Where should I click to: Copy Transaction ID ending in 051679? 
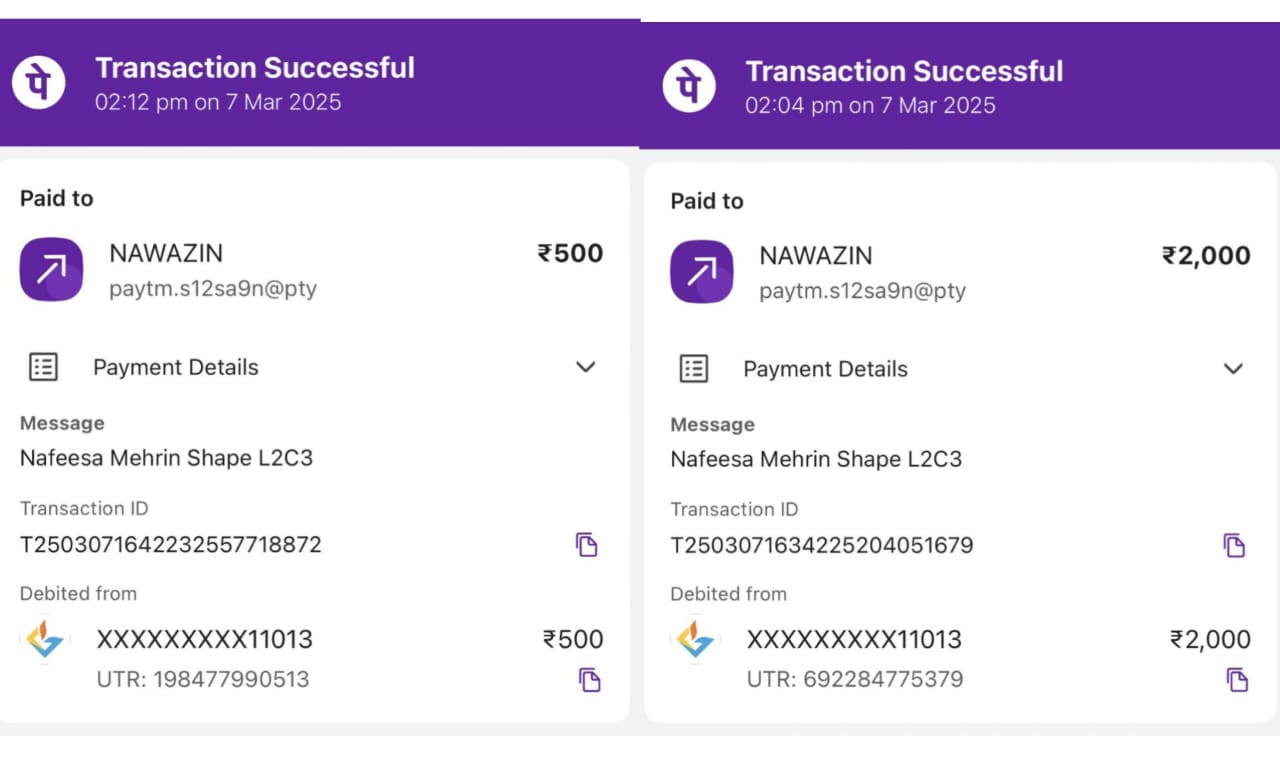pyautogui.click(x=1234, y=545)
